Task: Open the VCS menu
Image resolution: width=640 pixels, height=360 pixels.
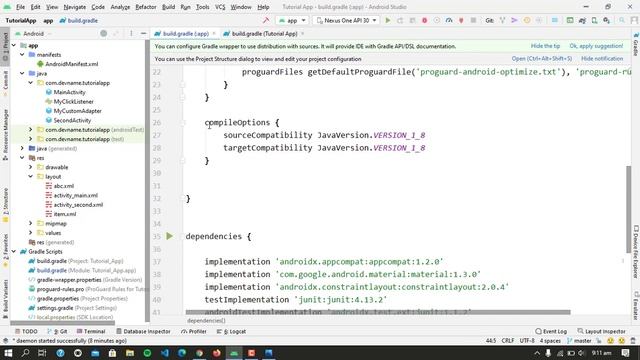Action: click(x=220, y=7)
